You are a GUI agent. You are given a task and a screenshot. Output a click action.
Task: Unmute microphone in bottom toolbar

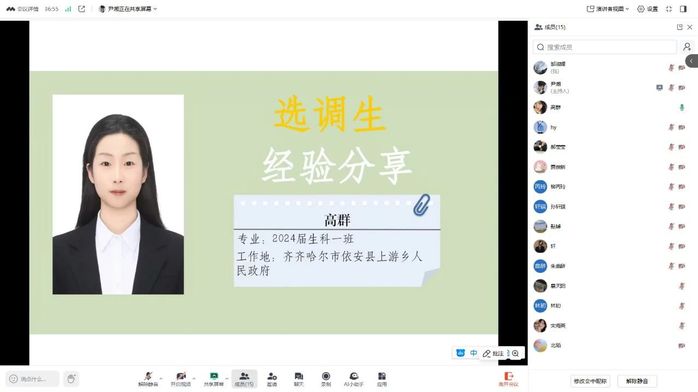click(x=148, y=379)
